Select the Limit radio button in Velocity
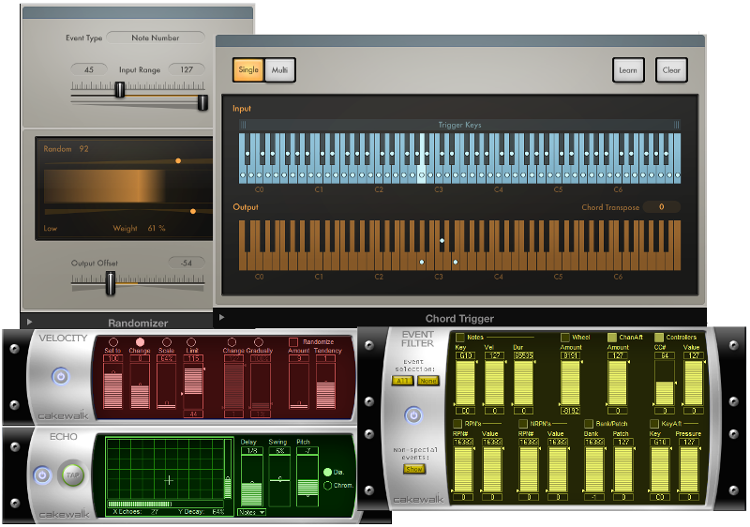Screen dimensions: 750x527 191,342
